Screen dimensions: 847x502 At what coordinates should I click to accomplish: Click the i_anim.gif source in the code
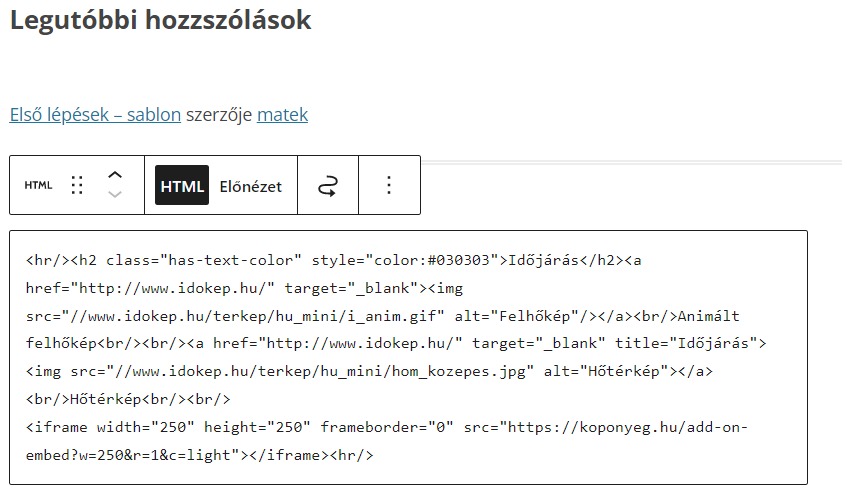pos(400,316)
